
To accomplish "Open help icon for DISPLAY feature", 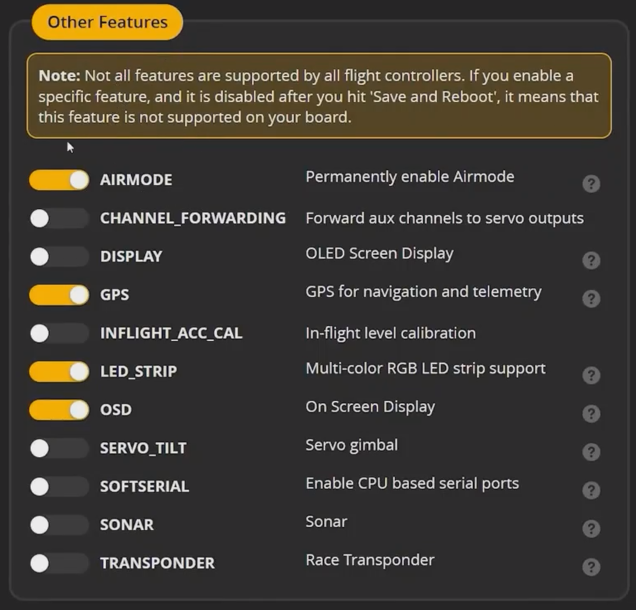I will pyautogui.click(x=591, y=260).
